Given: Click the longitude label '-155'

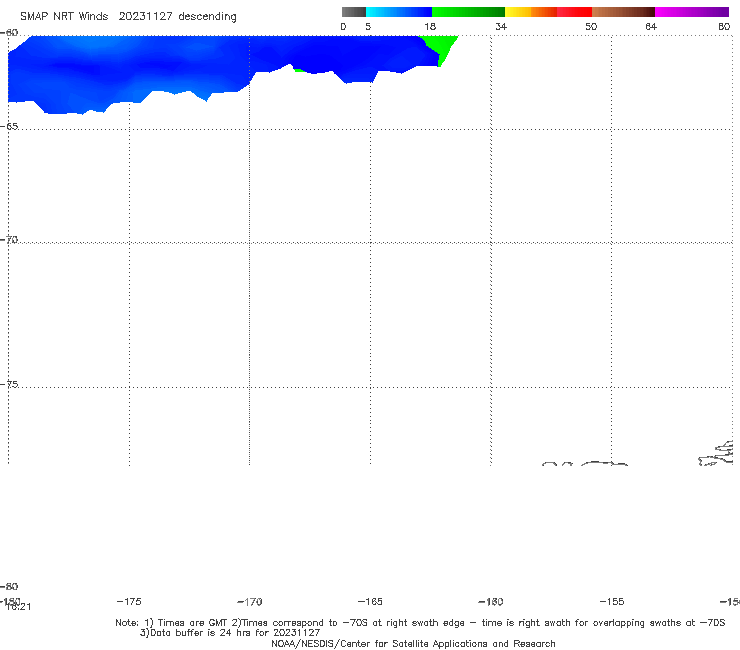Looking at the screenshot, I should click(x=612, y=602).
